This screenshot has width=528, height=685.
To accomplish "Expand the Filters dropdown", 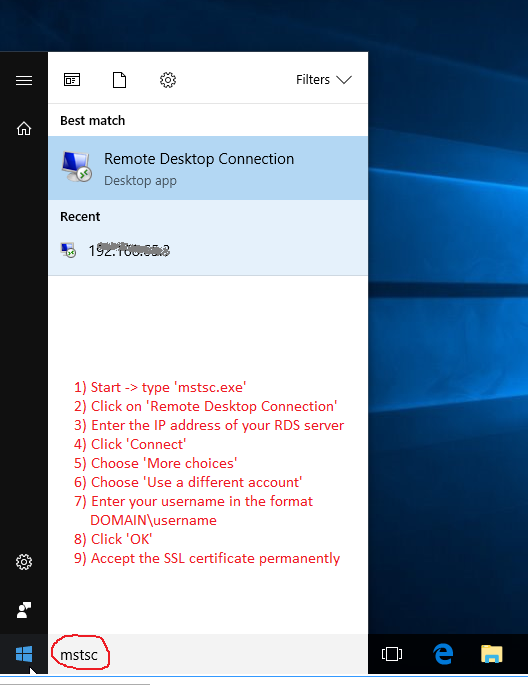I will coord(324,80).
